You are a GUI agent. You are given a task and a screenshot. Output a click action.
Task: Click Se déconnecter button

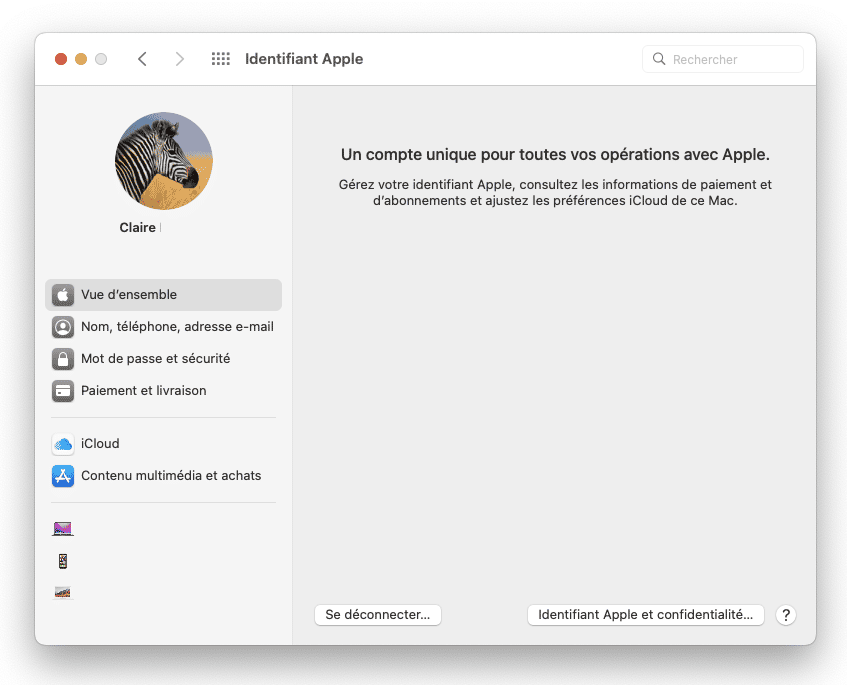click(x=378, y=615)
